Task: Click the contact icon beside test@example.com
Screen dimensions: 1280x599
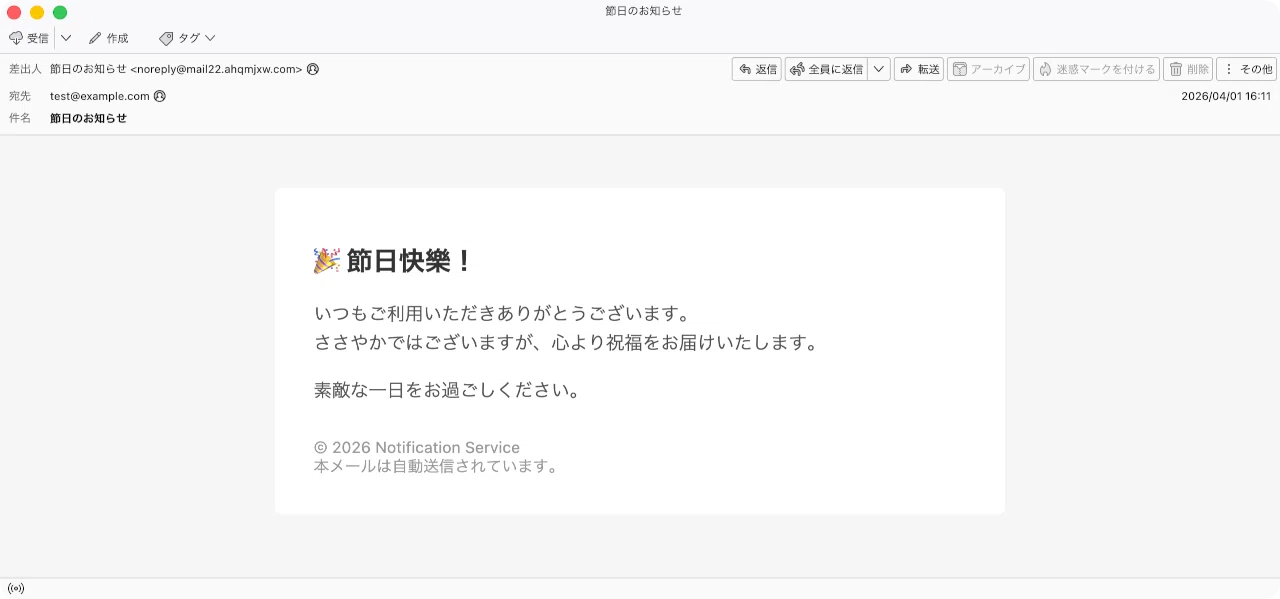Action: 160,96
